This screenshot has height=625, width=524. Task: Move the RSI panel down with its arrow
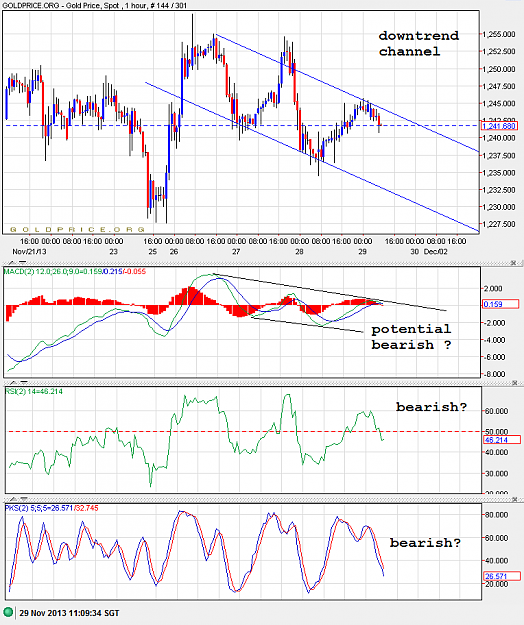pyautogui.click(x=23, y=383)
